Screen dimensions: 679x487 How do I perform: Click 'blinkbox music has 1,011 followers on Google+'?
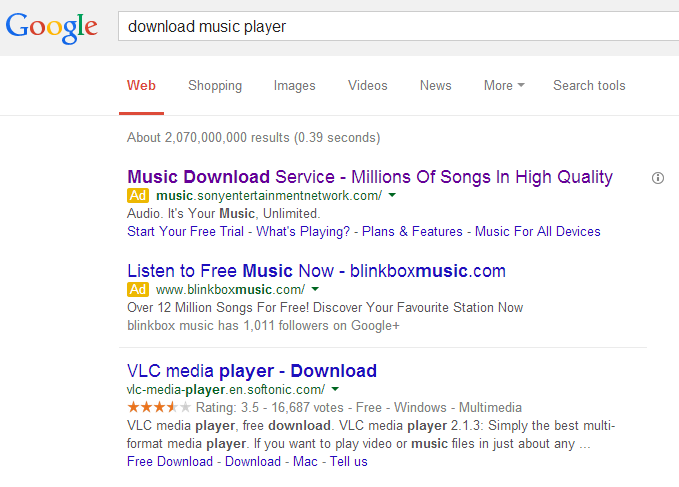(263, 326)
